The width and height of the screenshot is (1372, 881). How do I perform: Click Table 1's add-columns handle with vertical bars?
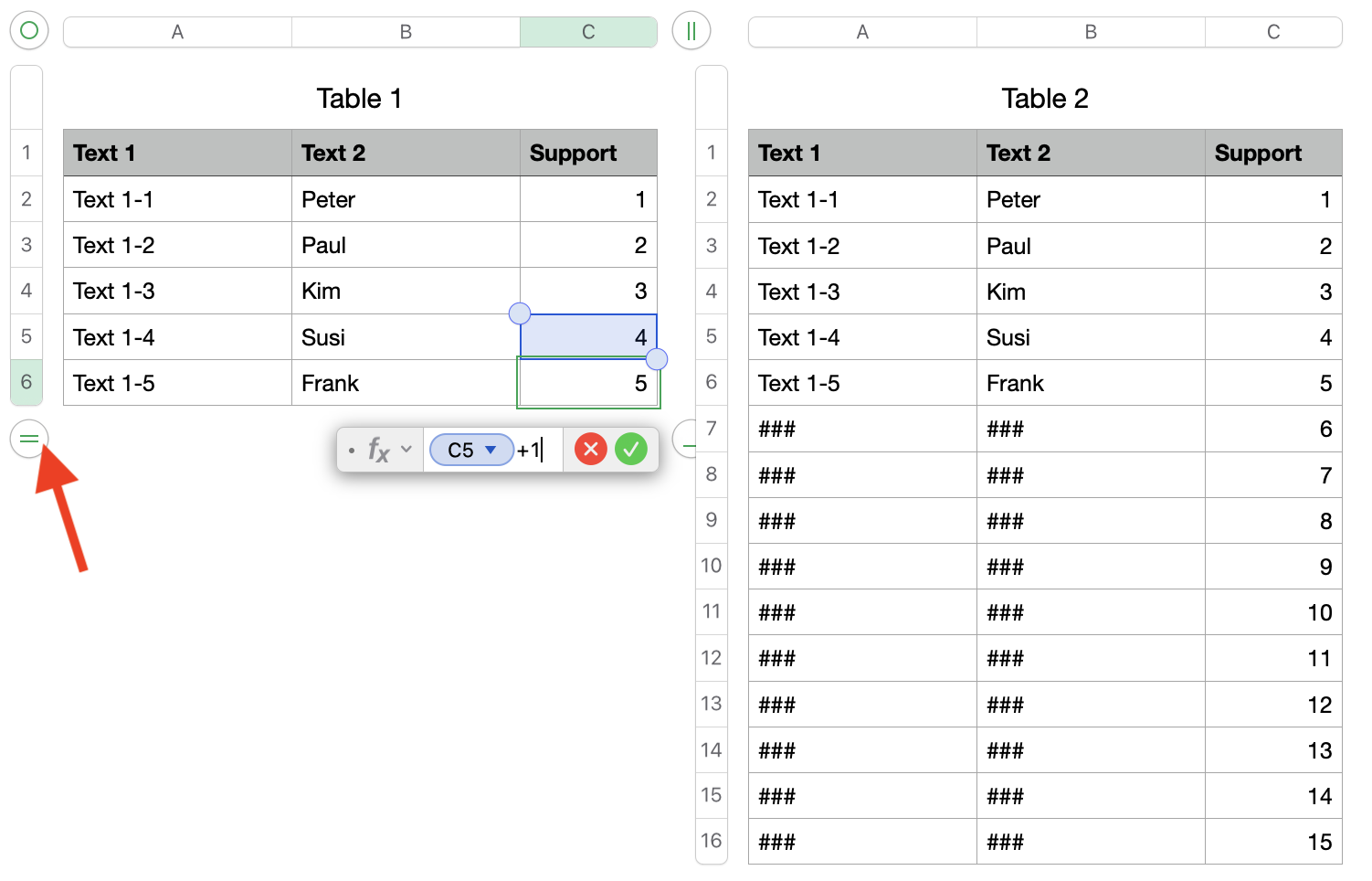point(691,31)
